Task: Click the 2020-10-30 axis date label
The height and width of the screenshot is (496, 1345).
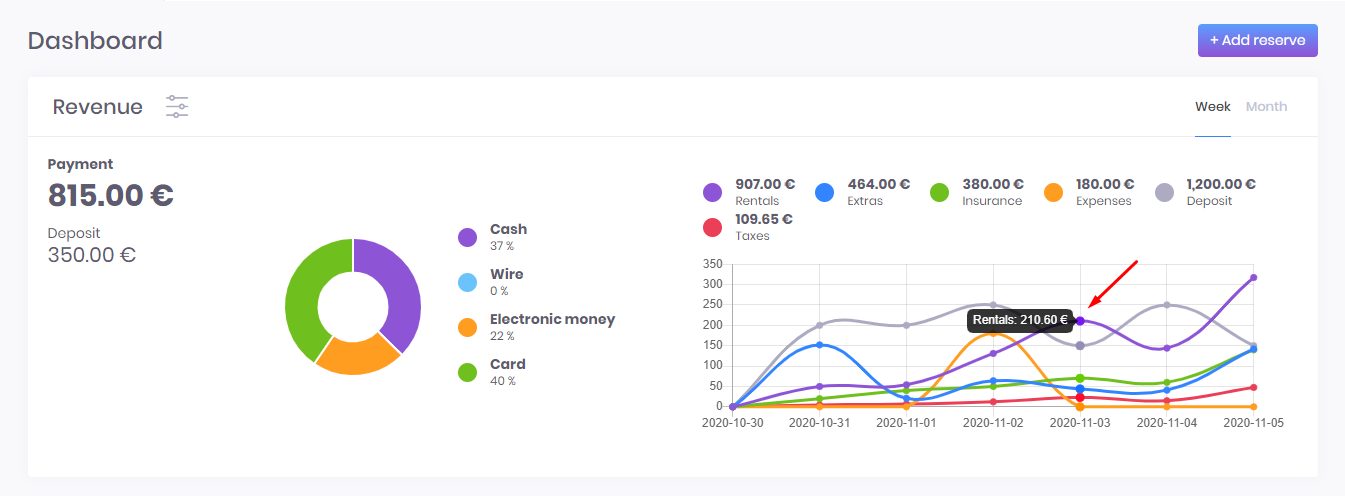Action: click(733, 423)
